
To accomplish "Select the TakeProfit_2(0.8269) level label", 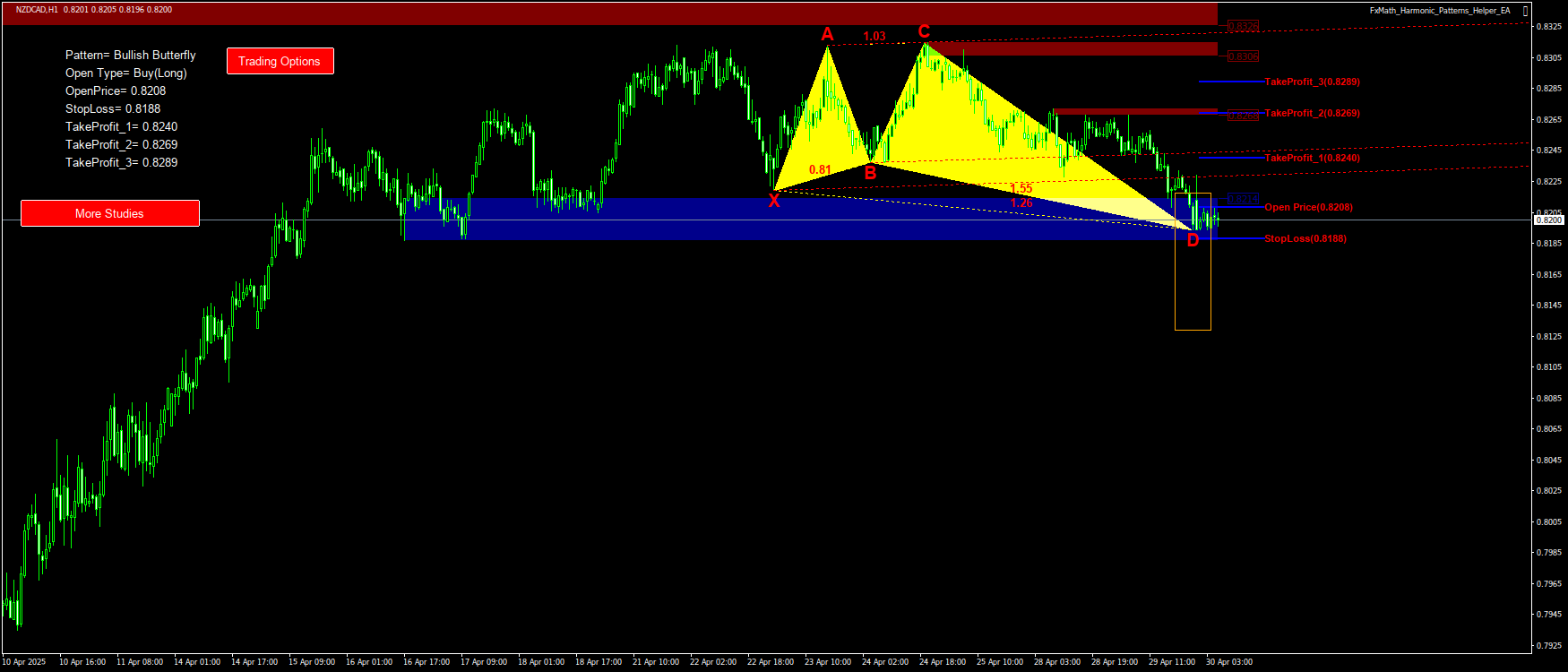I will (1312, 113).
